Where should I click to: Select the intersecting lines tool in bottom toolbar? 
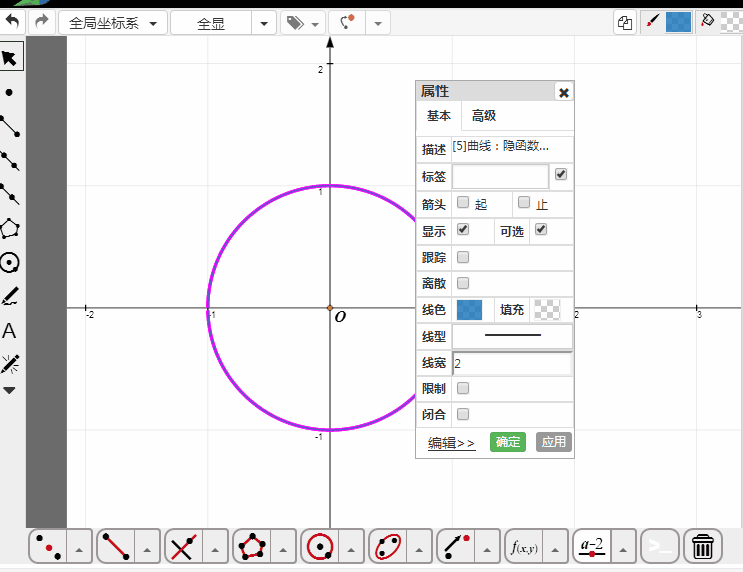[184, 547]
